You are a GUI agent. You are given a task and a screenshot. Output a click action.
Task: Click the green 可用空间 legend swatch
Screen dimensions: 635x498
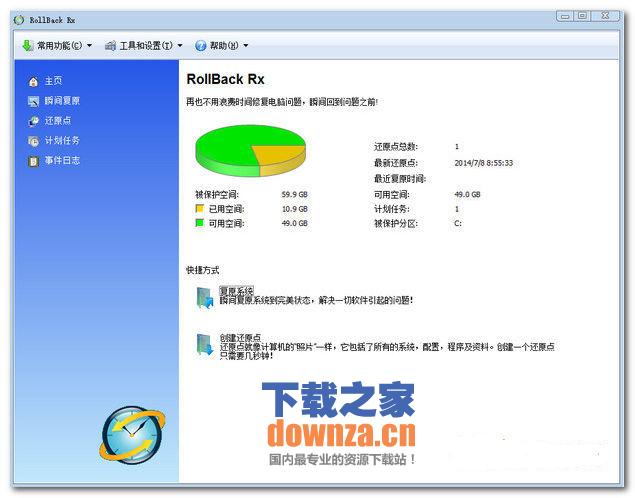point(199,223)
